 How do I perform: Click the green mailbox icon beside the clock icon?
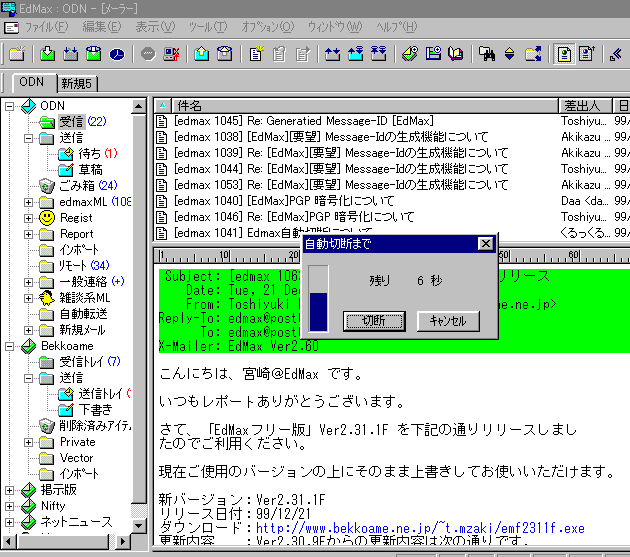[x=94, y=53]
